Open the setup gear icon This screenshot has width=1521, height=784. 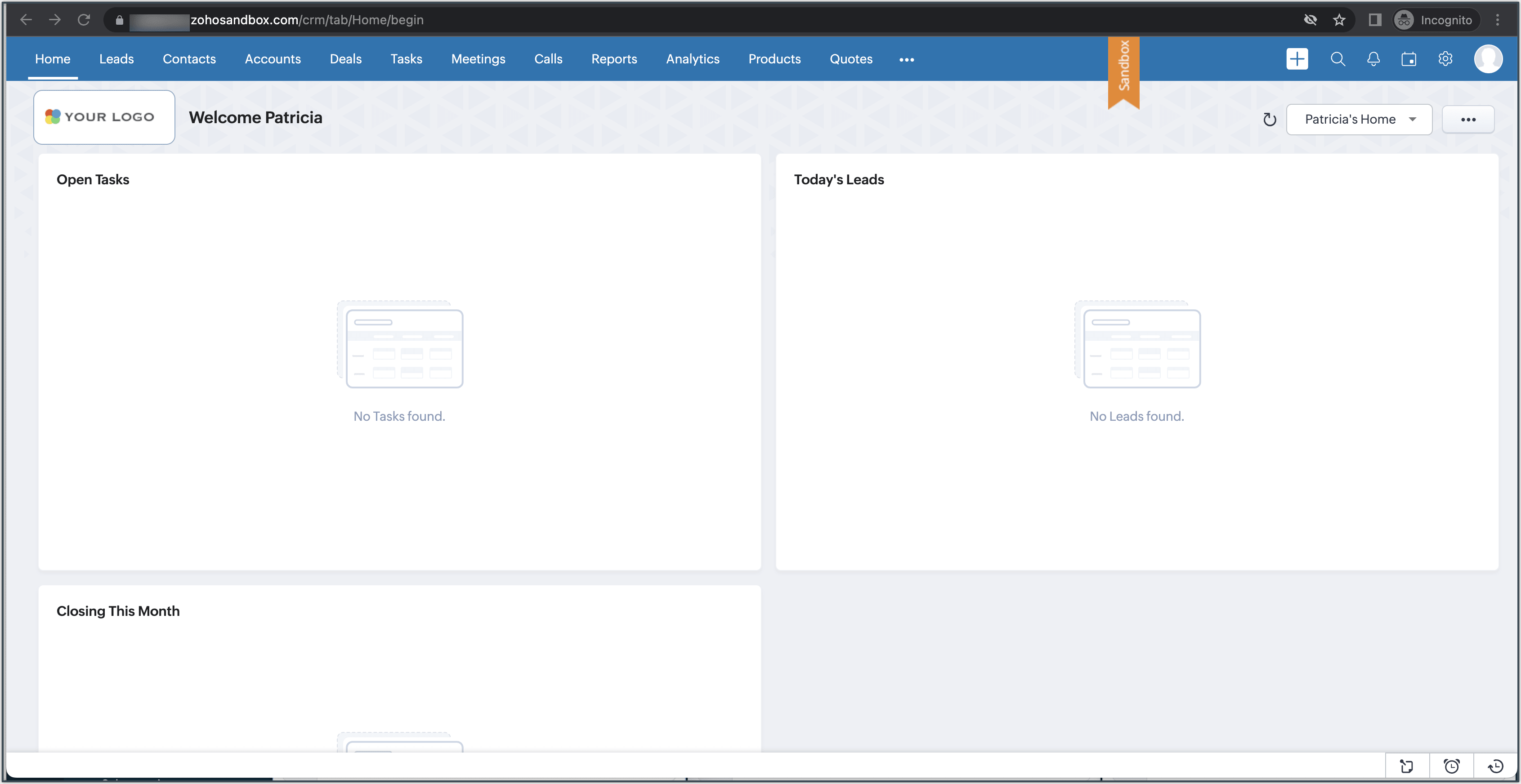(x=1445, y=59)
